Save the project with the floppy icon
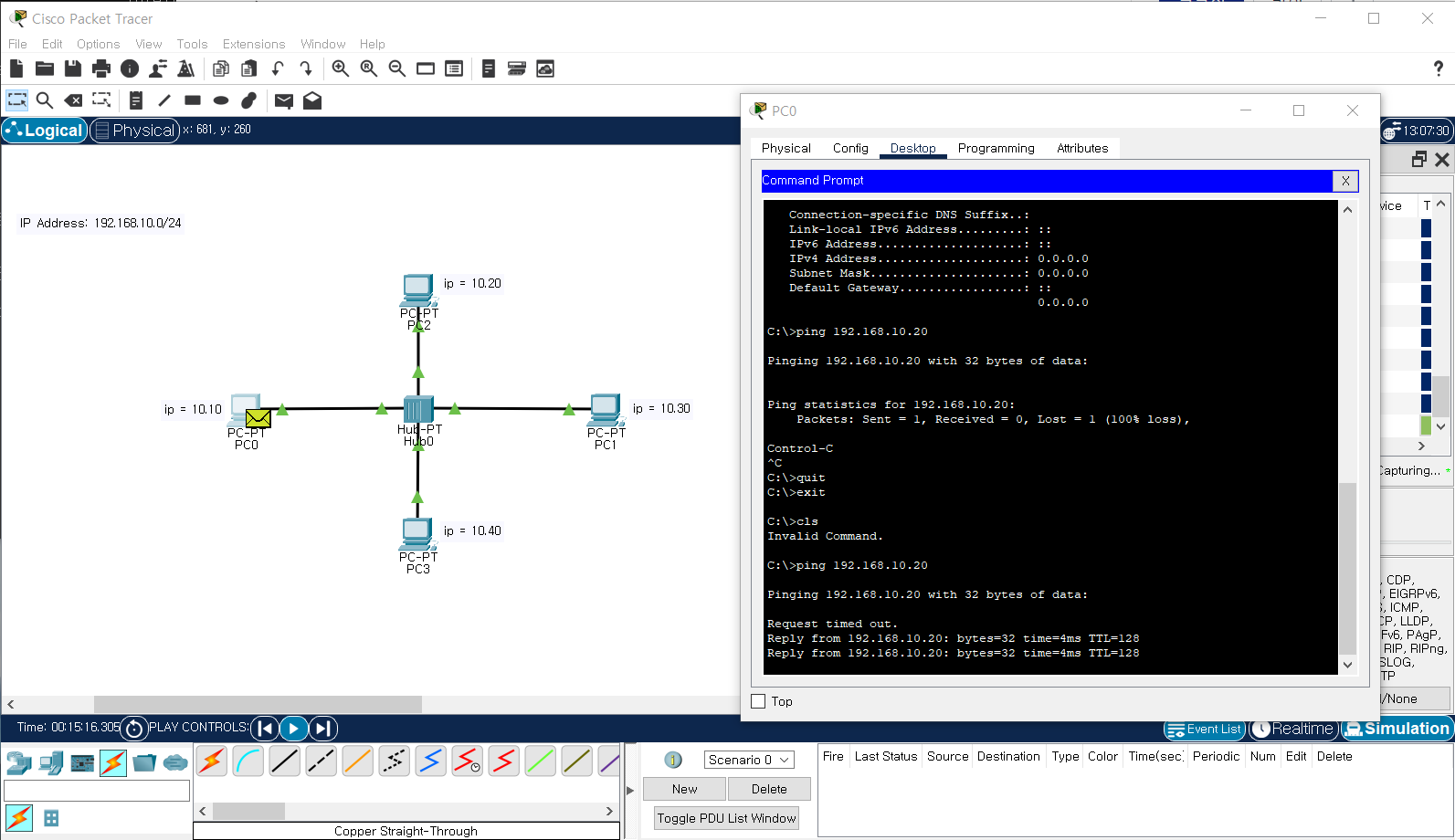Viewport: 1455px width, 840px height. 73,68
